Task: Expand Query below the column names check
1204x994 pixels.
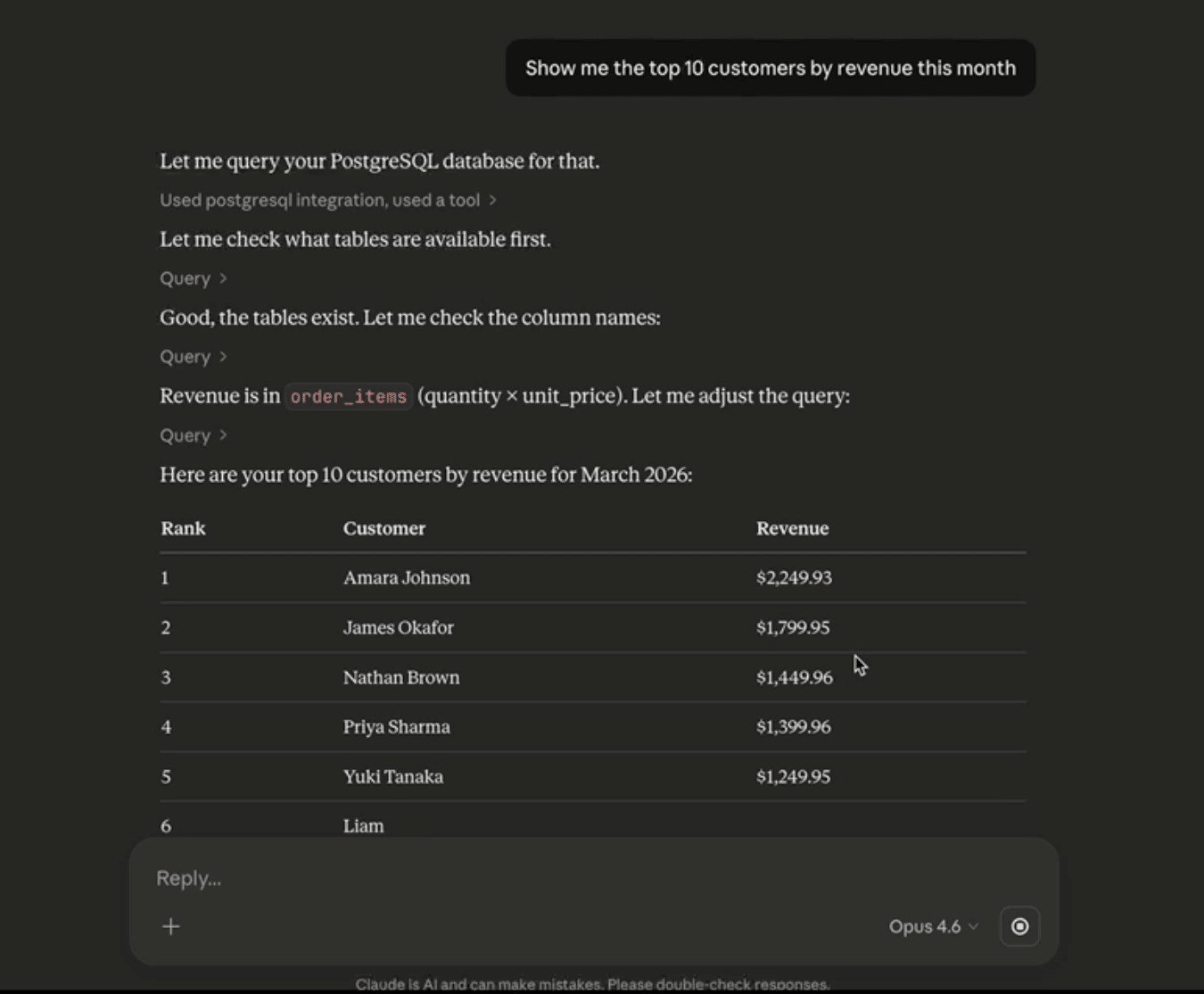Action: pyautogui.click(x=193, y=357)
